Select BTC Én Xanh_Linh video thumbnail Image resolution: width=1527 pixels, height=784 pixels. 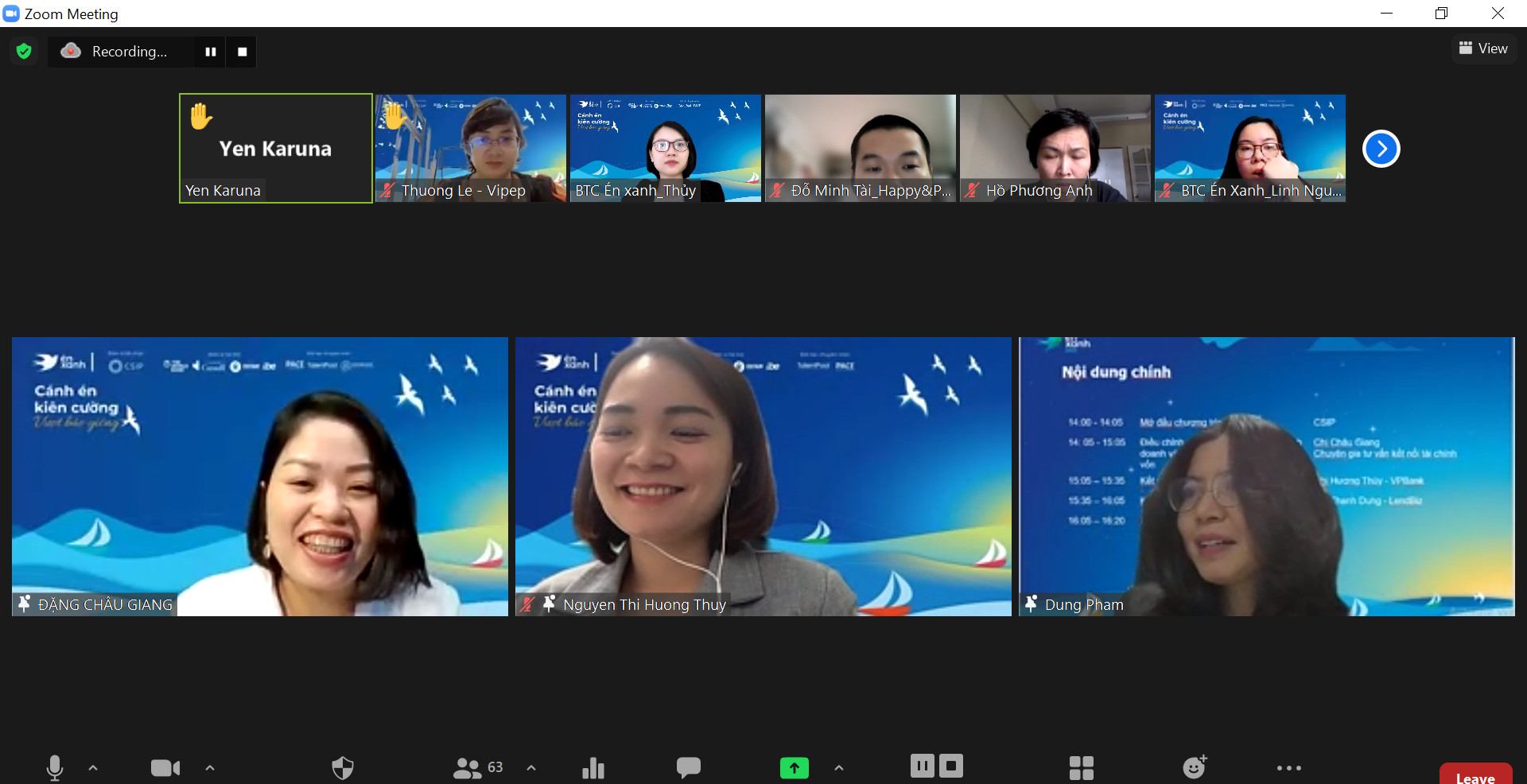coord(1250,149)
